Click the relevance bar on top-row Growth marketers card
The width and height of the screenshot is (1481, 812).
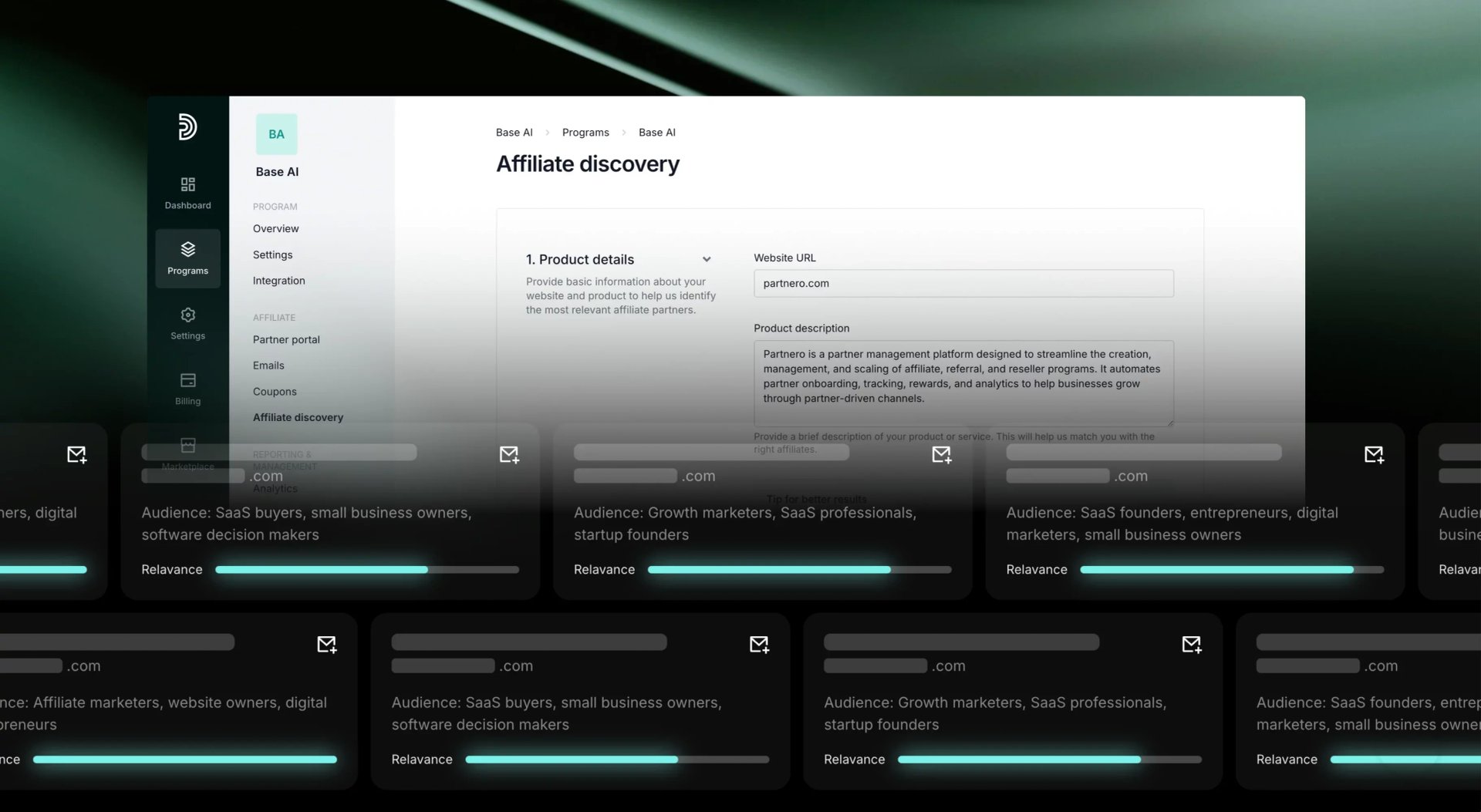pos(799,570)
